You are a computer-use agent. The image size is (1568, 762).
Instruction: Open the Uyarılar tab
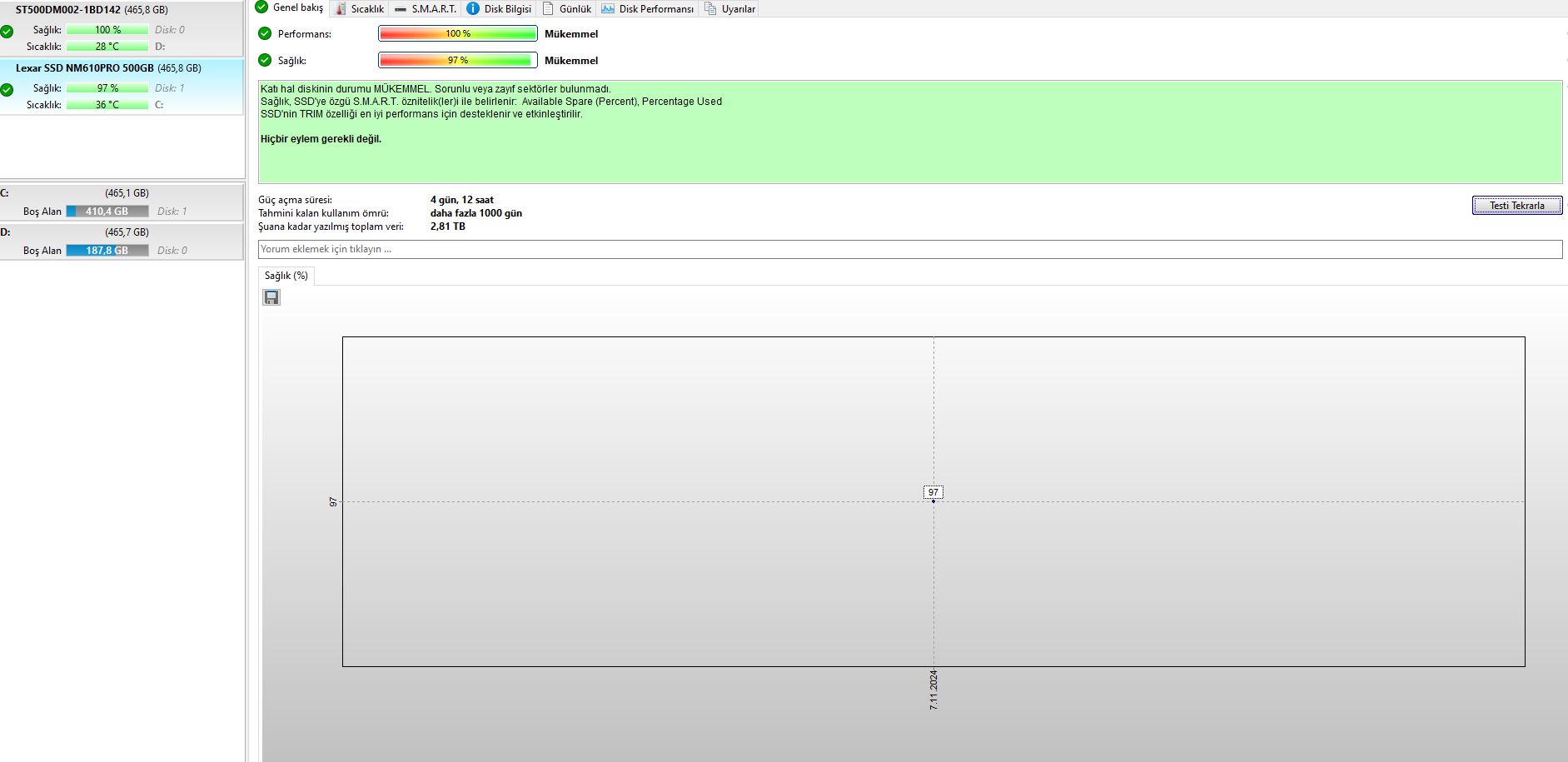coord(729,9)
